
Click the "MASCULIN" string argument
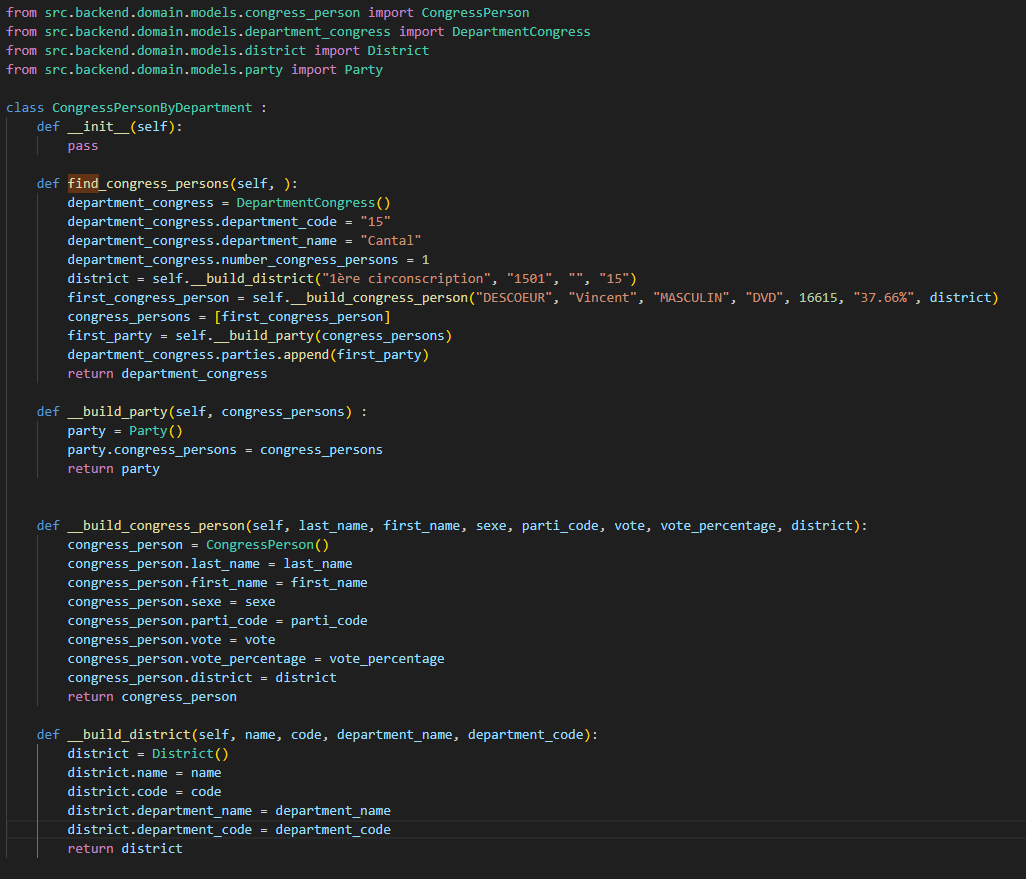(x=692, y=298)
